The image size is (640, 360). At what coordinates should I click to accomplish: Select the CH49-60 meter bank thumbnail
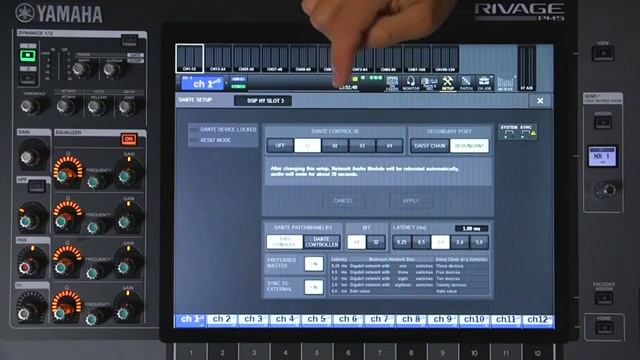(303, 58)
